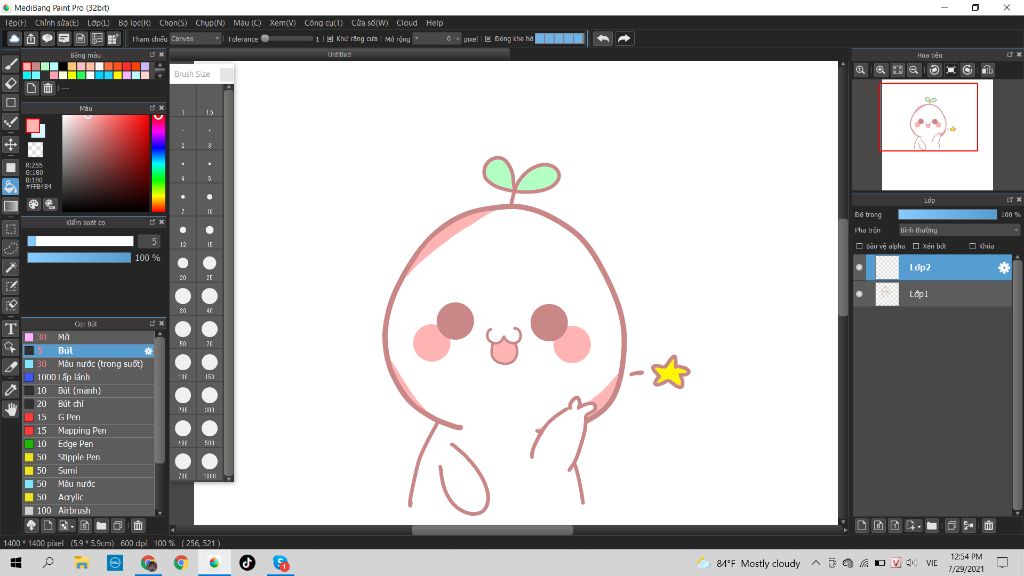Open settings gear of Lớp2 layer

click(1004, 268)
